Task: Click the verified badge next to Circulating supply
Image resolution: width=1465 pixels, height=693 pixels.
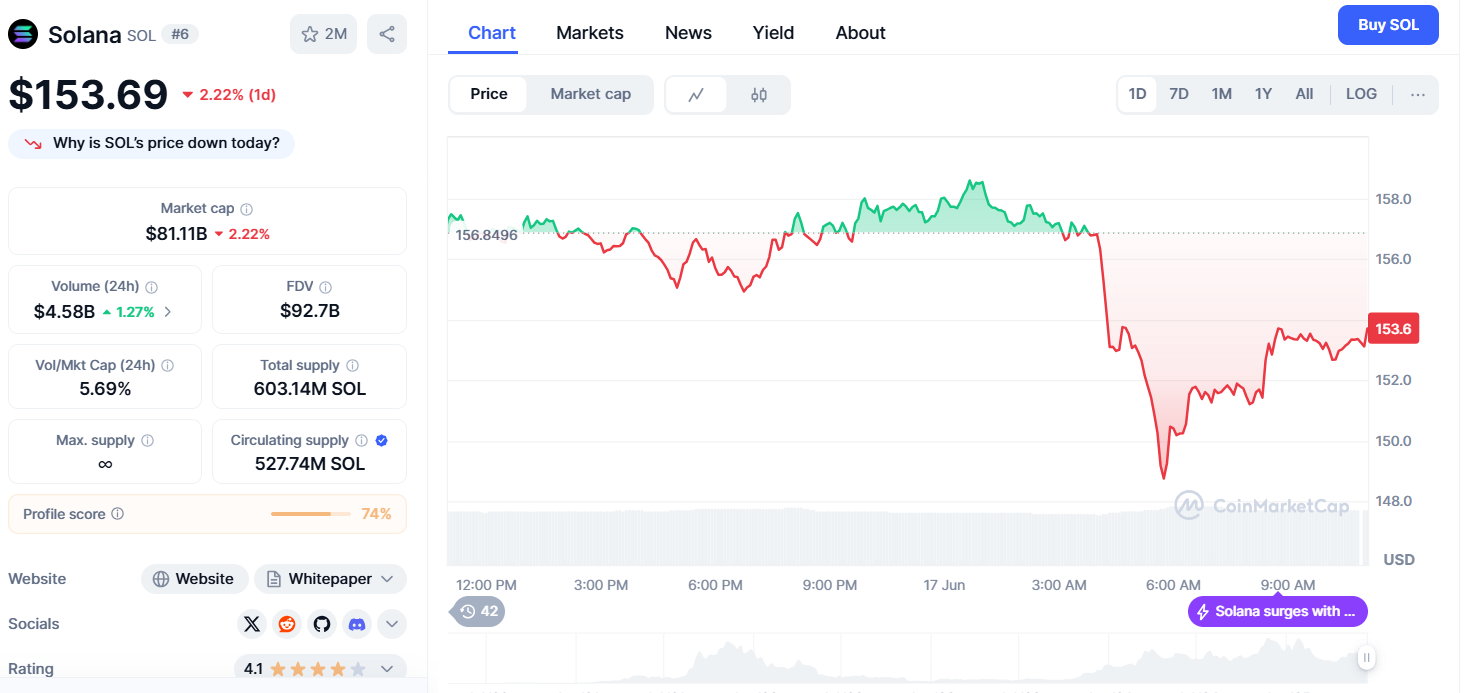Action: tap(382, 441)
